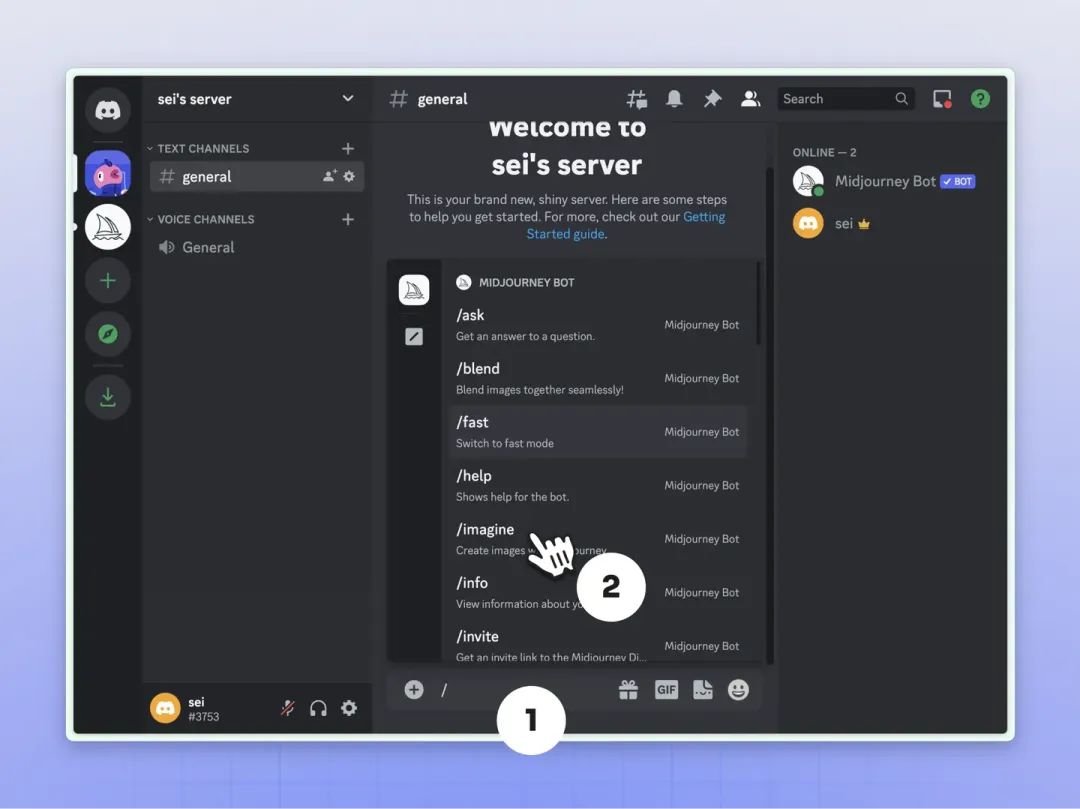Screen dimensions: 1080x809
Task: Click the message attachment plus button
Action: point(414,689)
